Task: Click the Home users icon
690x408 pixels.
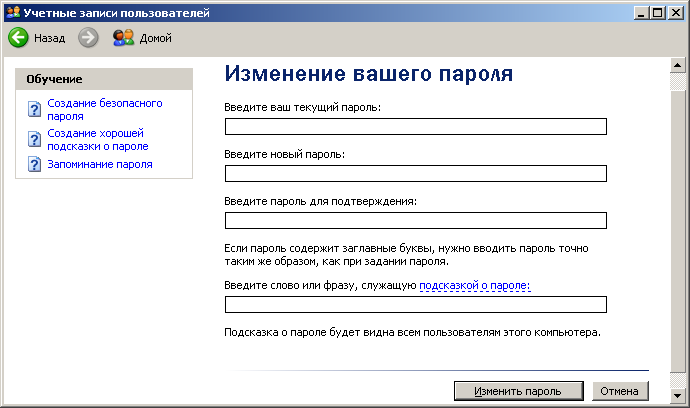Action: (123, 38)
